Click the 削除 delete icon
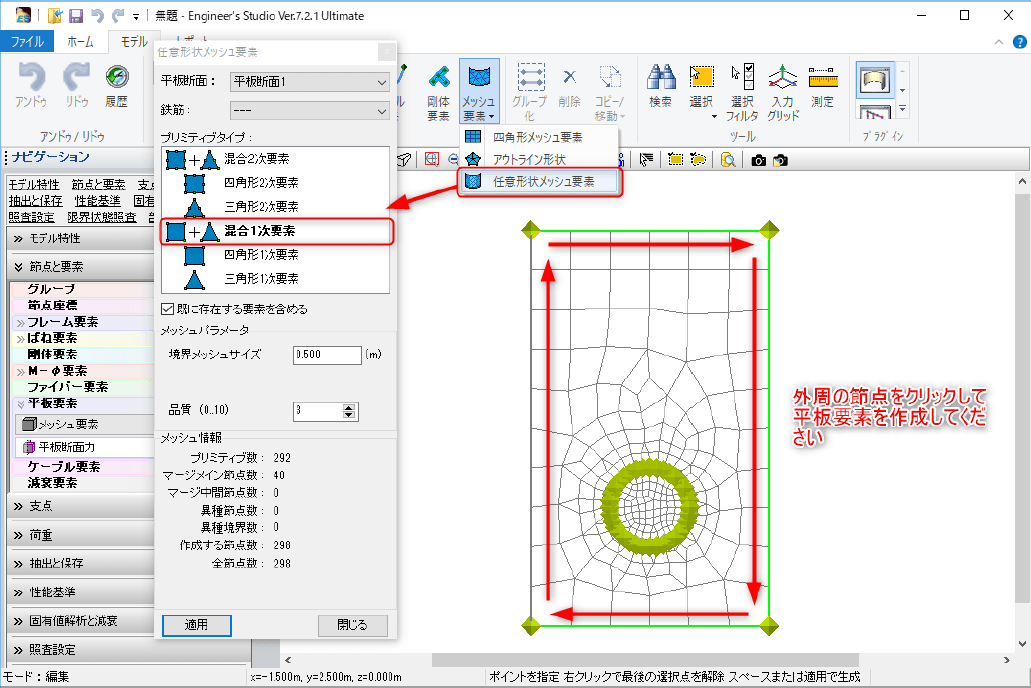Screen dimensions: 1031x688 [x=569, y=86]
